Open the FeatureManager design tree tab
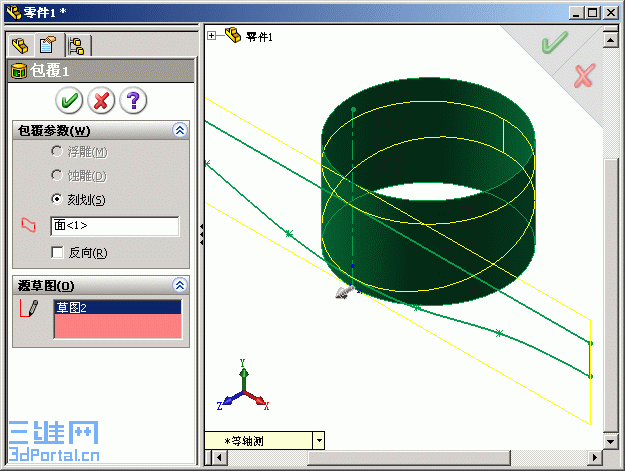This screenshot has width=625, height=471. tap(20, 46)
